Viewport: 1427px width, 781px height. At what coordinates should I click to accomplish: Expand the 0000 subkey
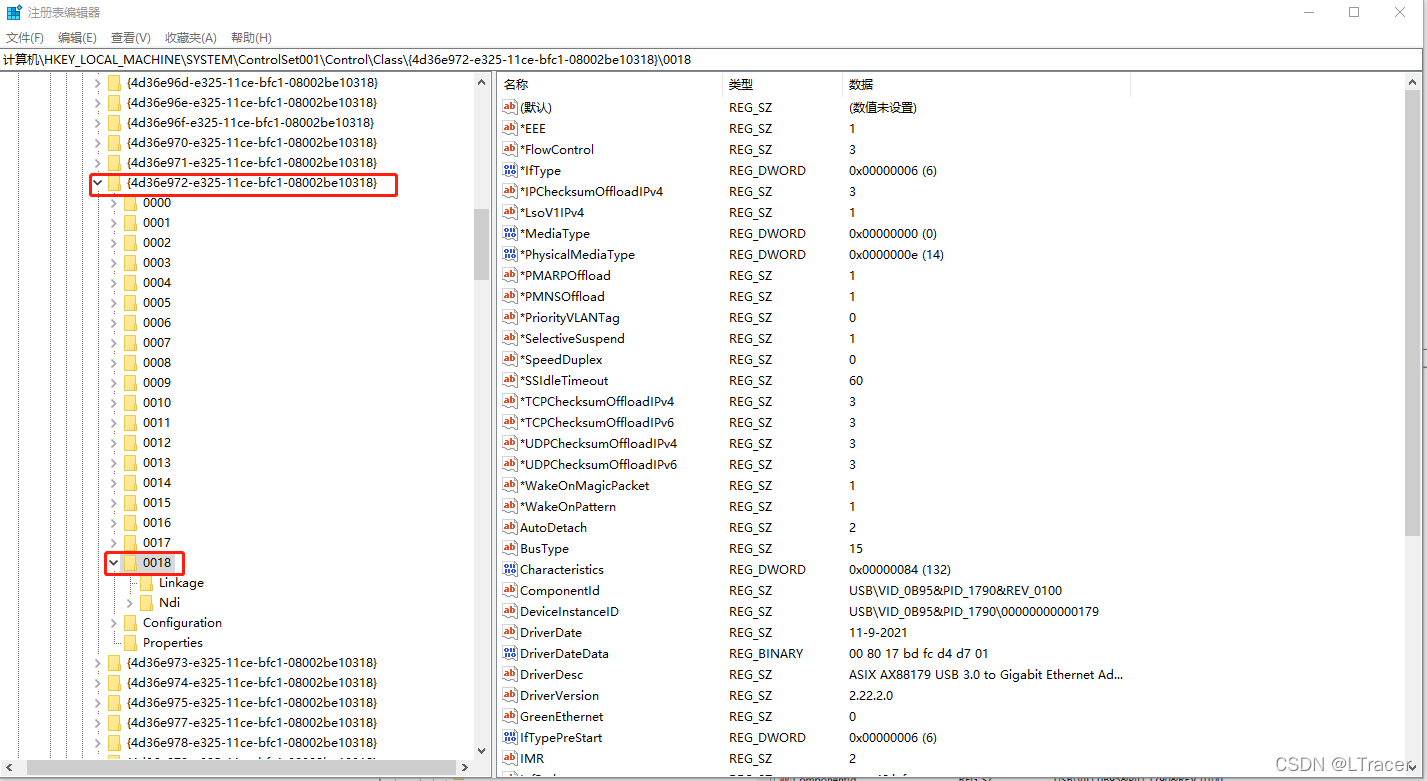coord(113,202)
